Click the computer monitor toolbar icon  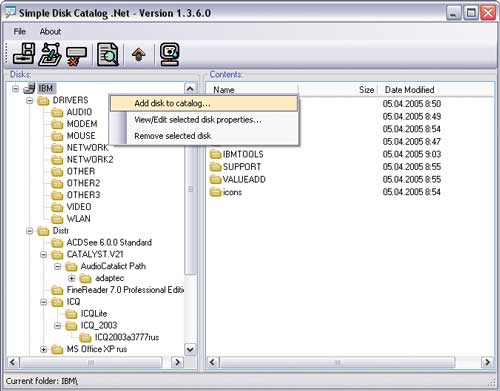[x=170, y=54]
